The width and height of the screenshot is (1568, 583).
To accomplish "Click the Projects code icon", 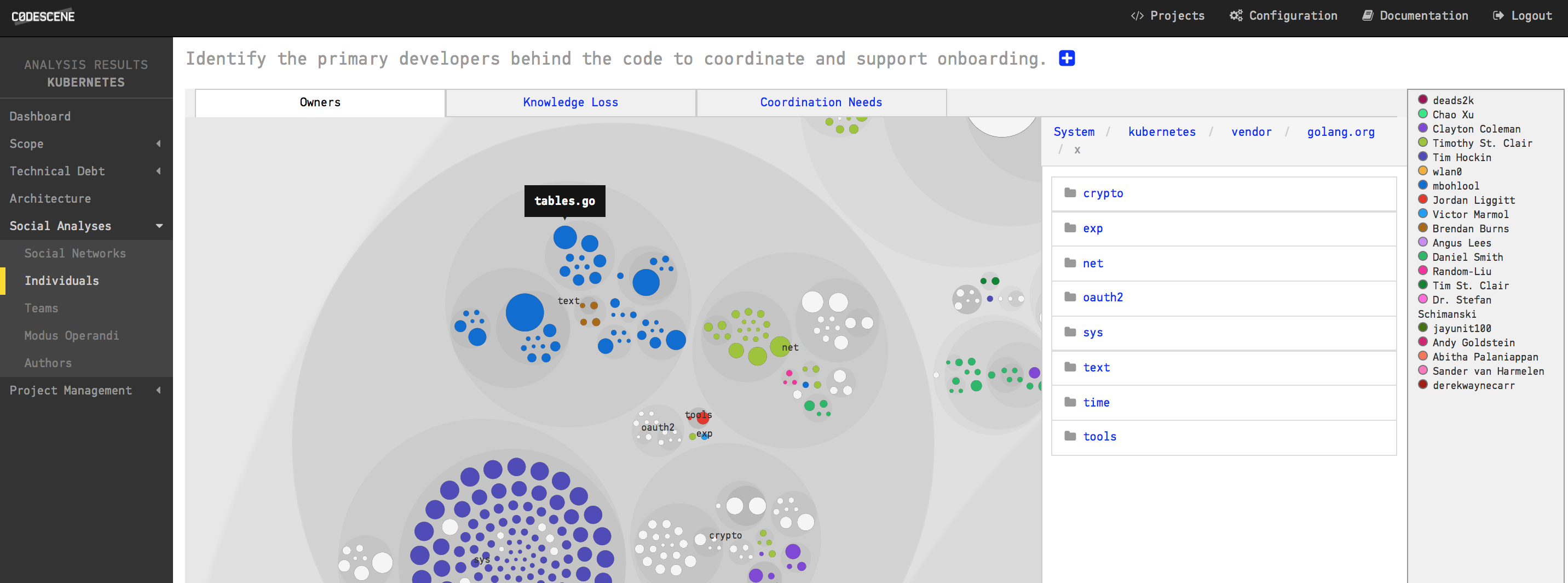I will pyautogui.click(x=1137, y=16).
